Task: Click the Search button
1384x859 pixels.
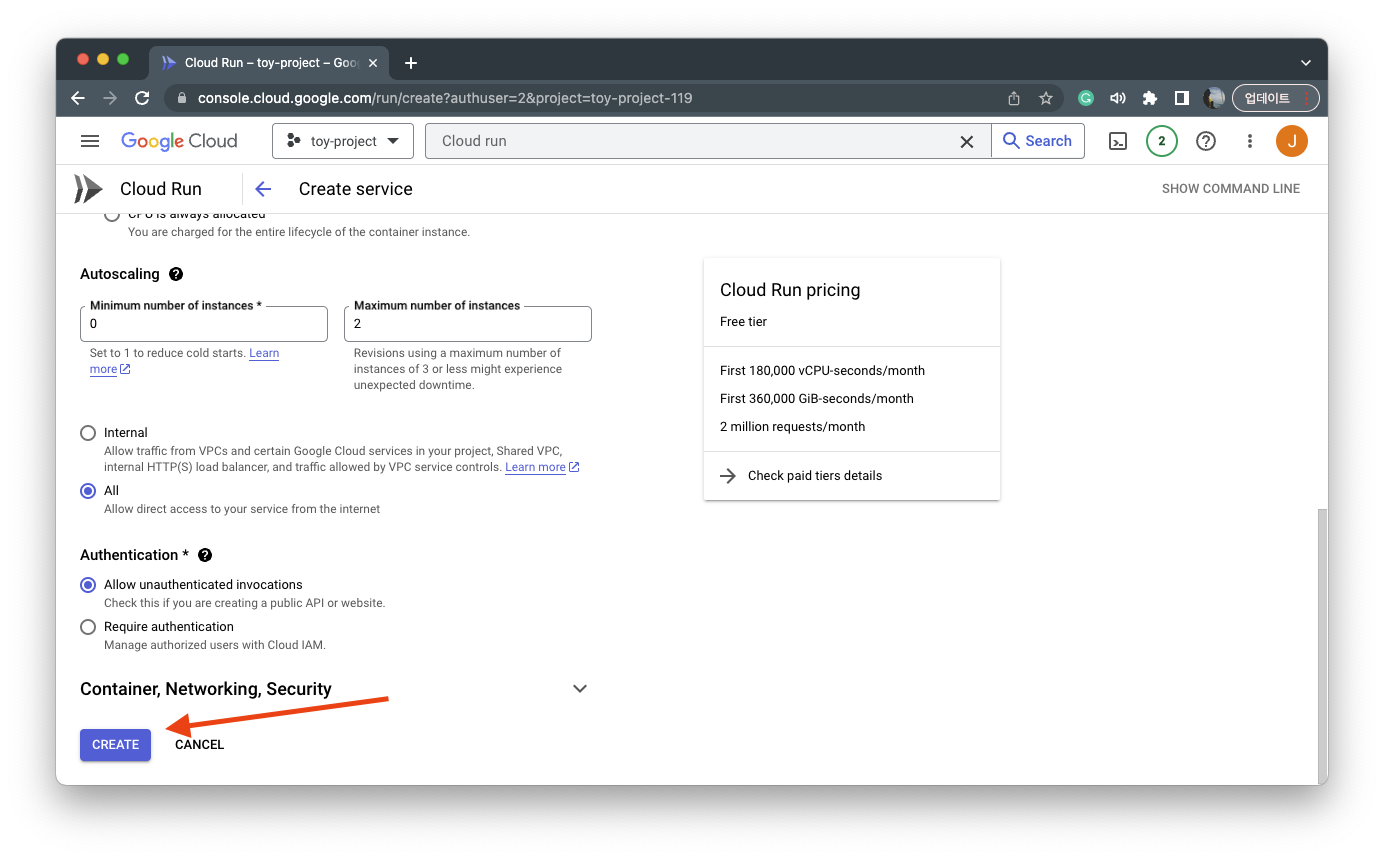Action: 1037,141
